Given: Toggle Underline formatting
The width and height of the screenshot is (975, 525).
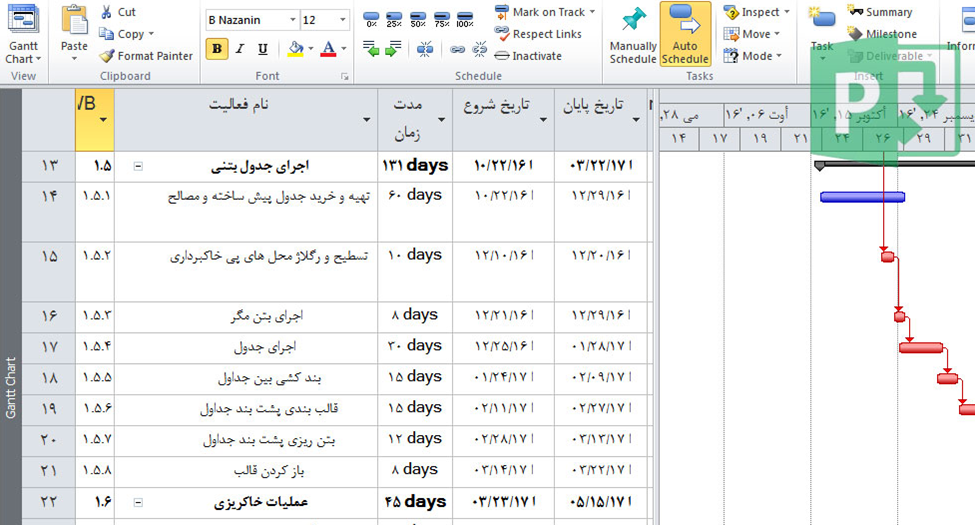Looking at the screenshot, I should click(263, 49).
